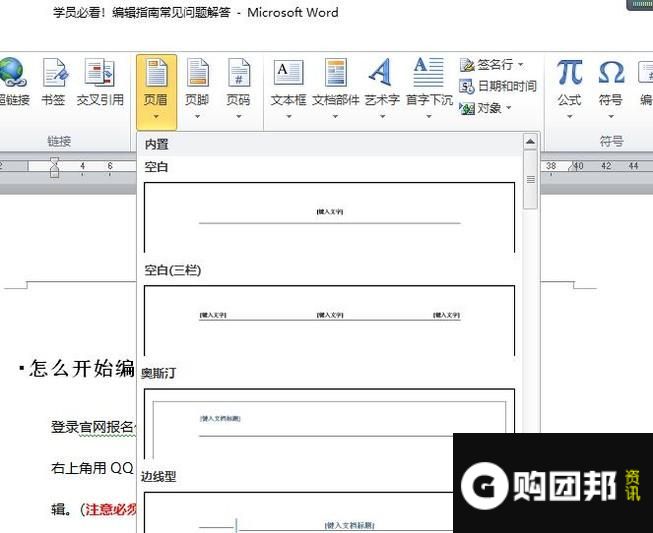Click the 页码 page number icon
Viewport: 653px width, 533px height.
click(x=239, y=72)
